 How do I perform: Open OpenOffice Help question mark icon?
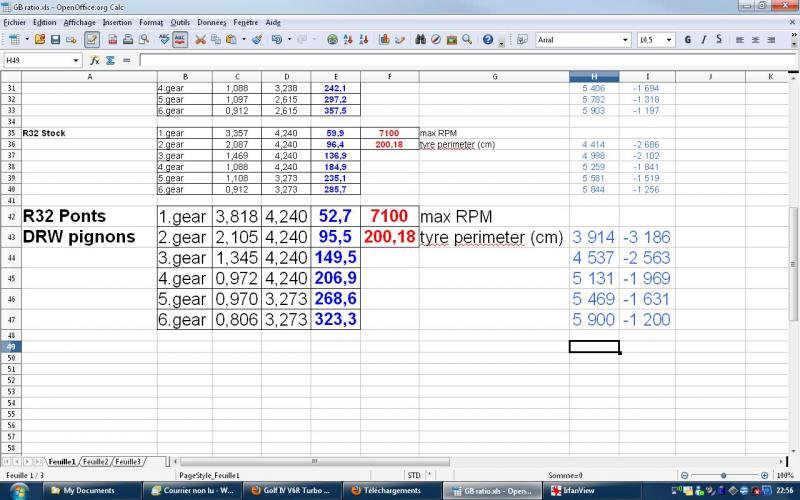[x=488, y=39]
